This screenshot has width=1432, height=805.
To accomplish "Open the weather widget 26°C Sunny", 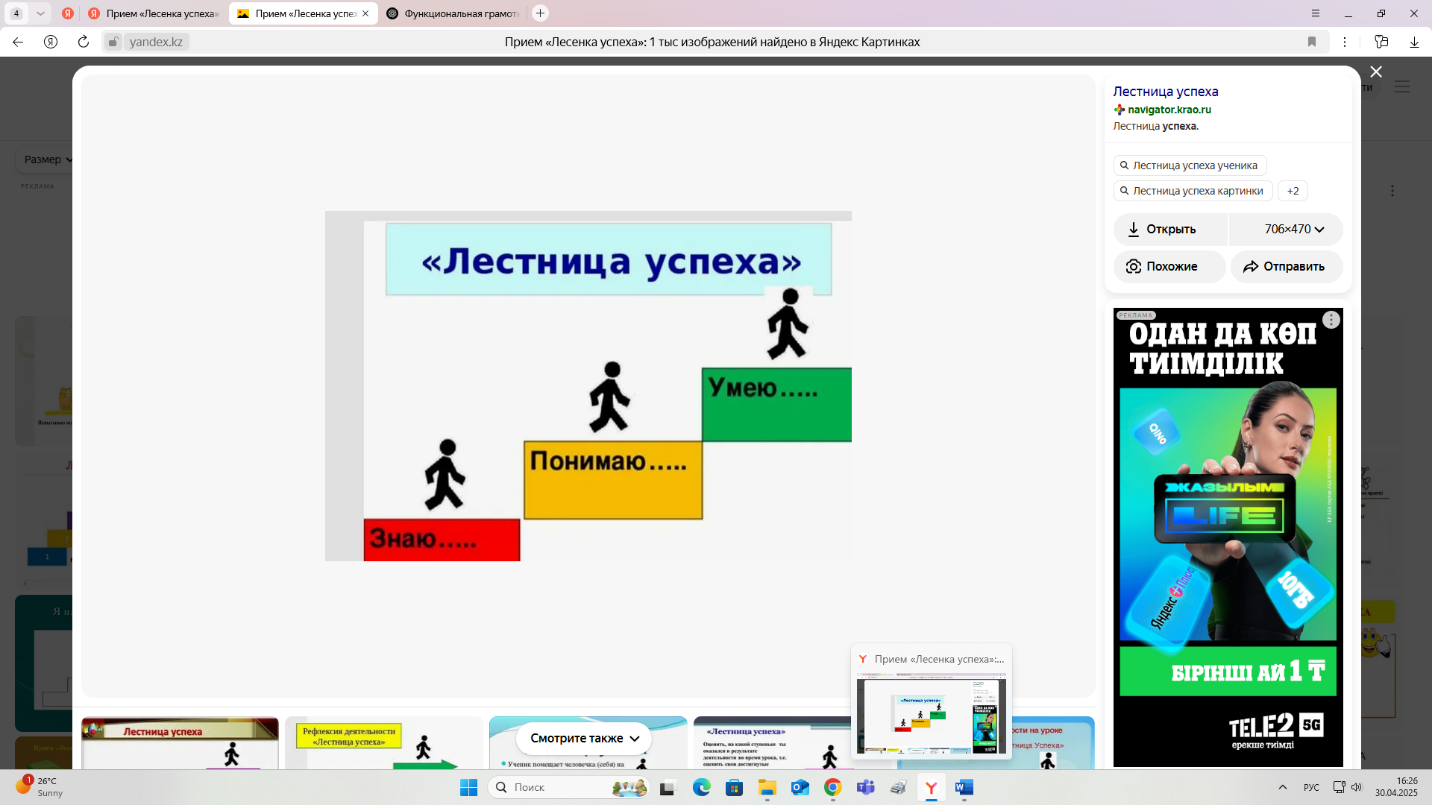I will [42, 787].
